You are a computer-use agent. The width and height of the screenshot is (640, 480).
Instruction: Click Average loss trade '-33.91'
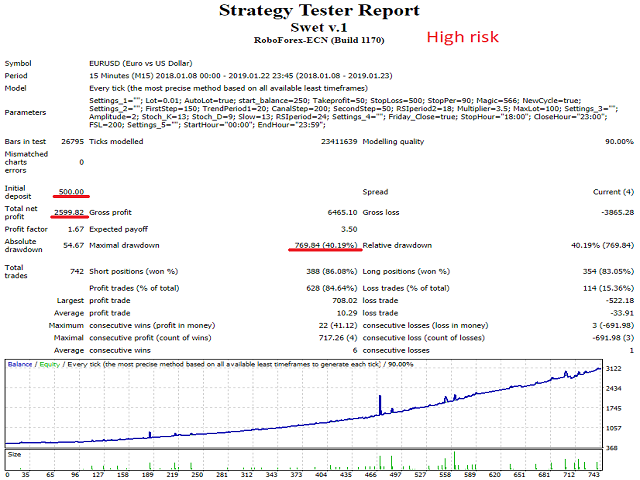tap(622, 313)
